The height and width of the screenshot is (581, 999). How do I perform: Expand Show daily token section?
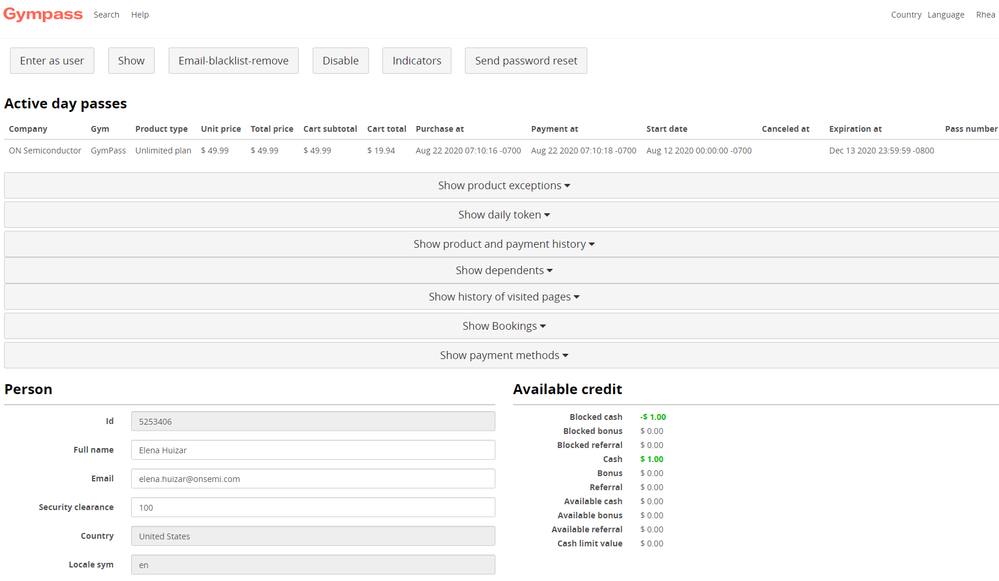[503, 215]
